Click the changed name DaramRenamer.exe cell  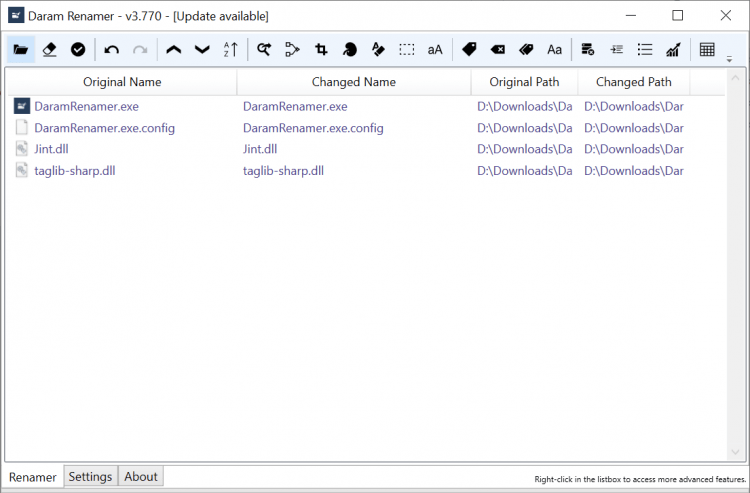click(x=295, y=106)
